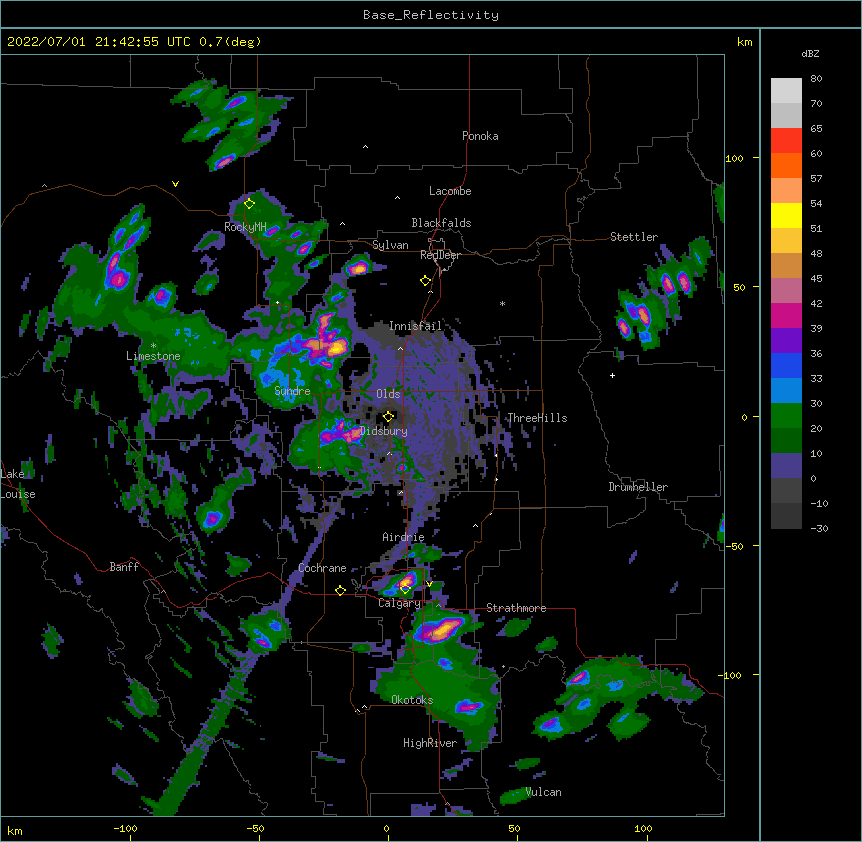Viewport: 862px width, 842px height.
Task: Click the yellow diamond marker near RockyMH
Action: [250, 204]
